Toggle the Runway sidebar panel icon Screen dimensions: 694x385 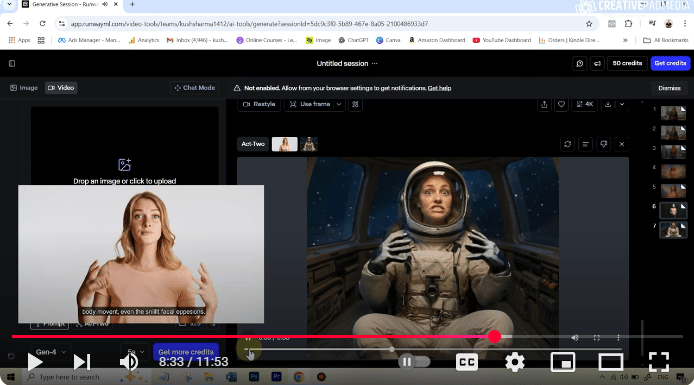coord(12,63)
